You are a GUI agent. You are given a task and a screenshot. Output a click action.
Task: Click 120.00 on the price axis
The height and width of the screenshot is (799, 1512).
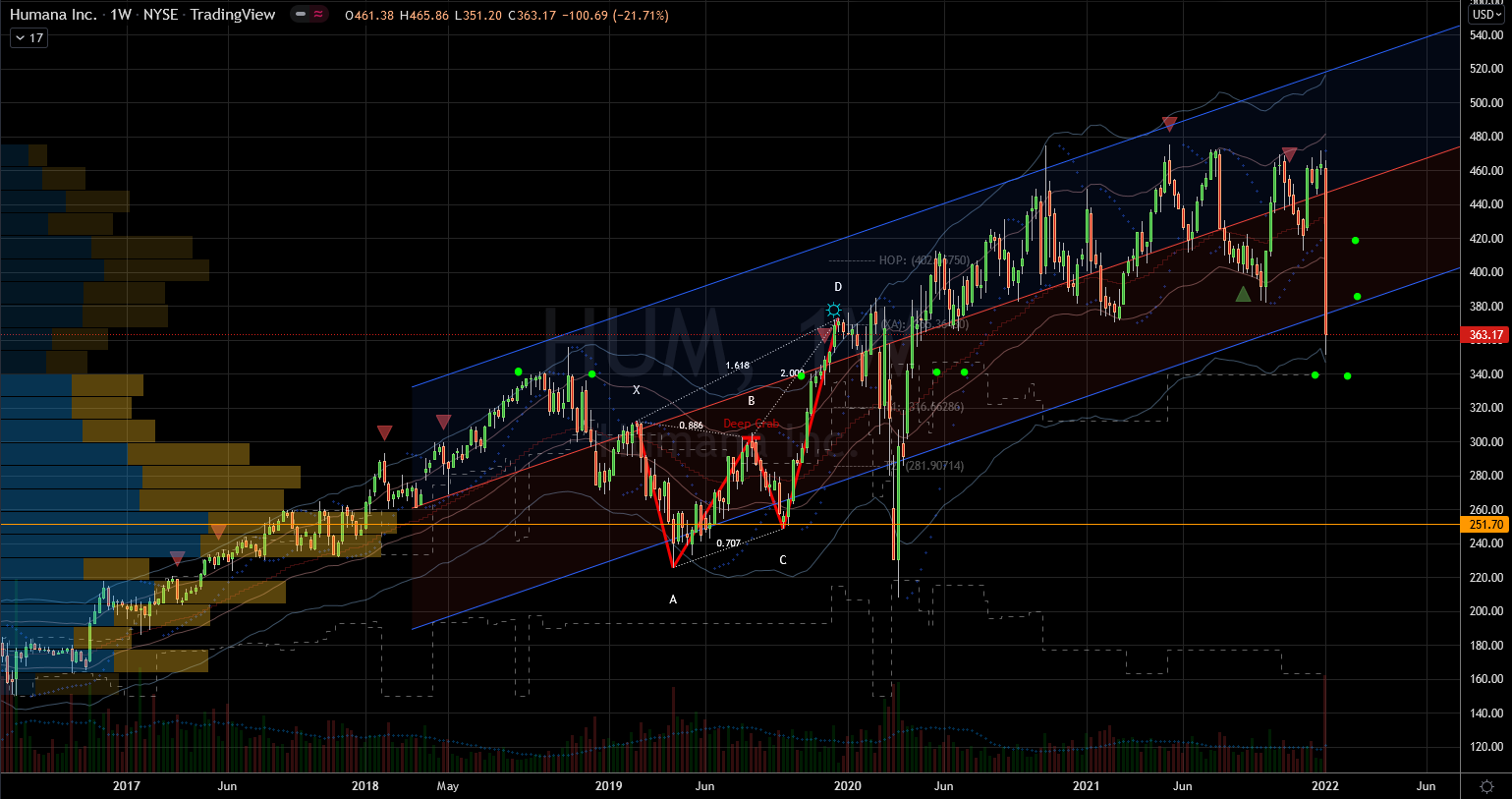pyautogui.click(x=1485, y=747)
